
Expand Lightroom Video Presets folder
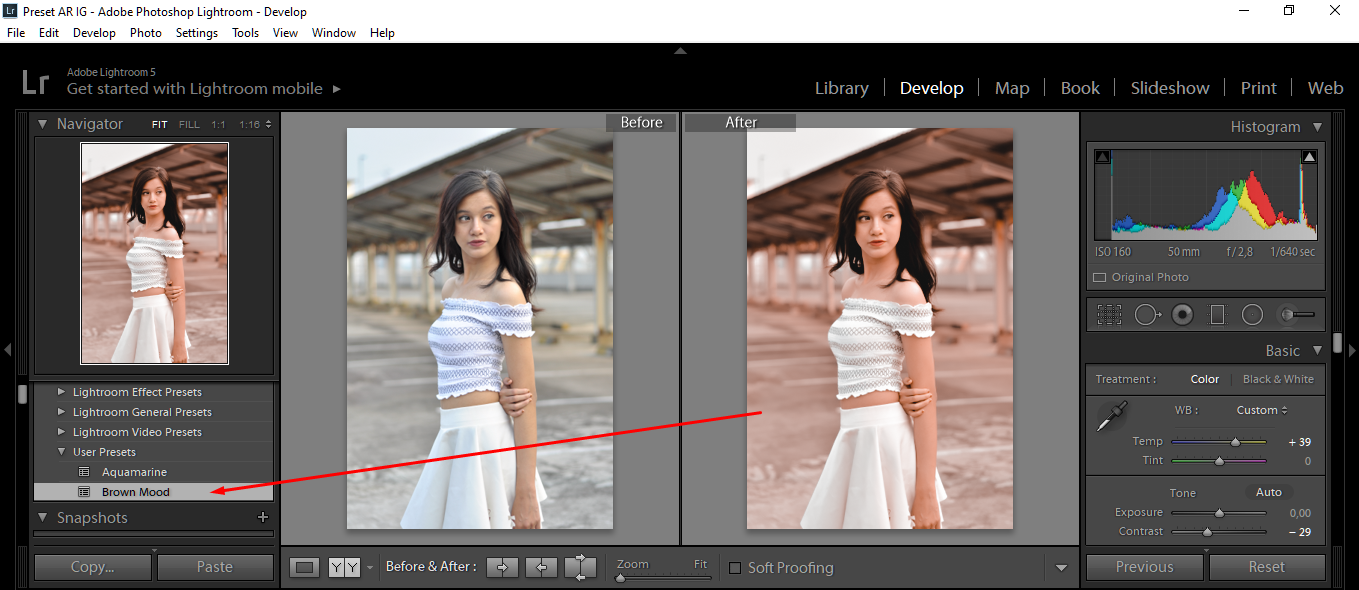click(x=62, y=432)
